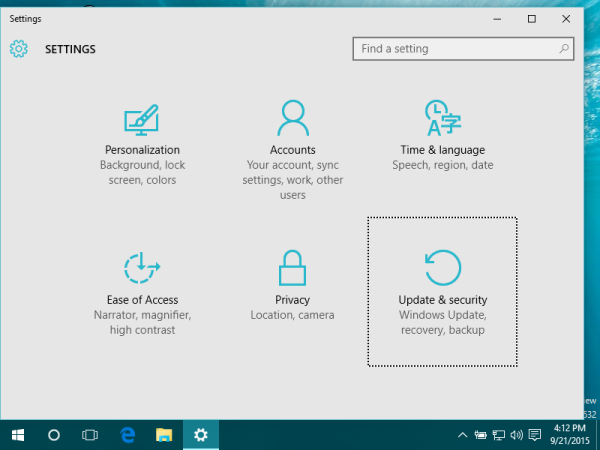Image resolution: width=600 pixels, height=450 pixels.
Task: Click the Personalization label
Action: [142, 150]
